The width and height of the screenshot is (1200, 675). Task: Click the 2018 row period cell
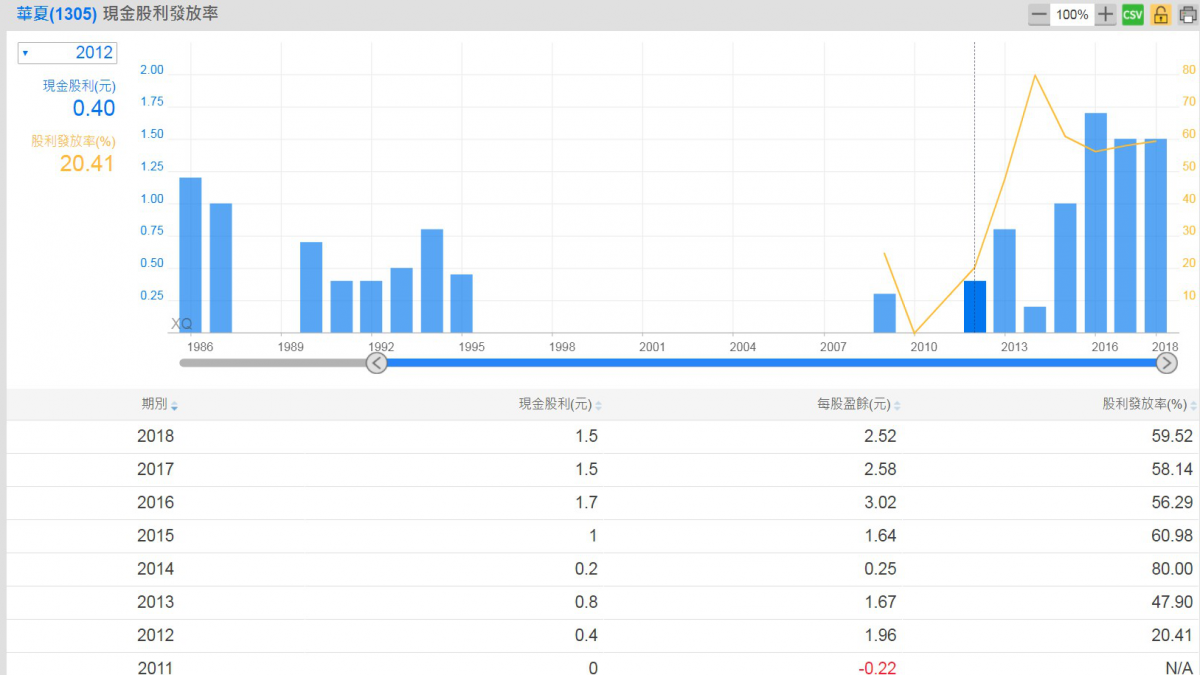coord(155,436)
